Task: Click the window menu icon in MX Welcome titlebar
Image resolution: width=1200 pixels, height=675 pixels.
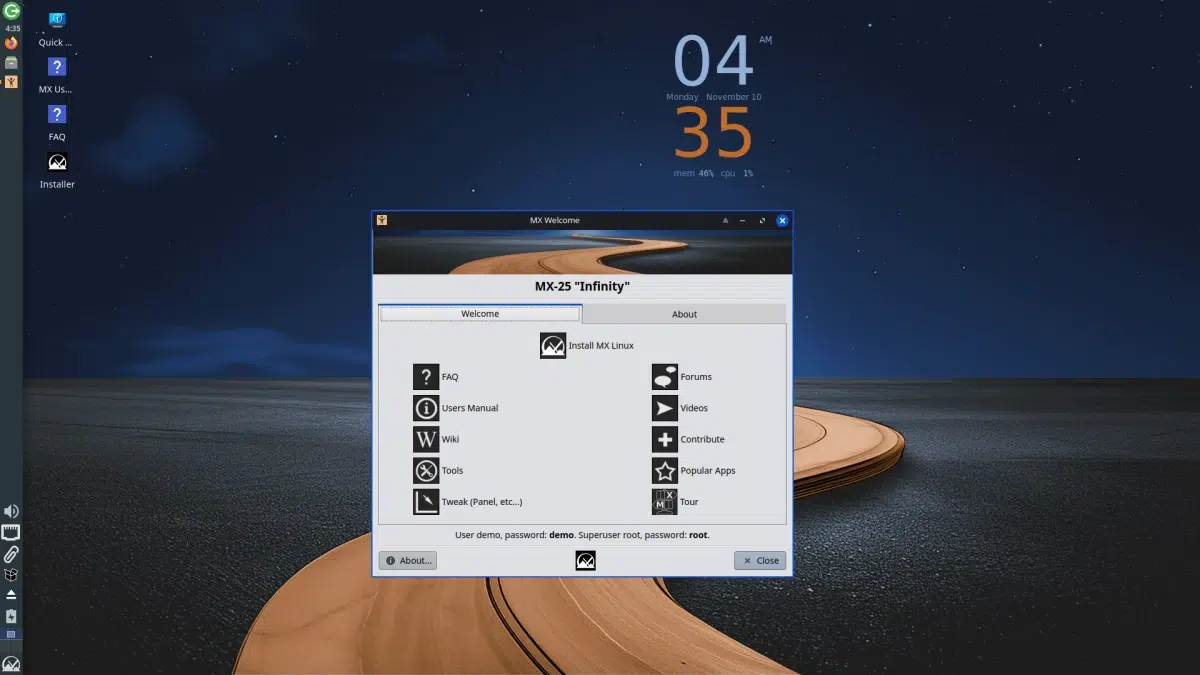Action: (x=381, y=220)
